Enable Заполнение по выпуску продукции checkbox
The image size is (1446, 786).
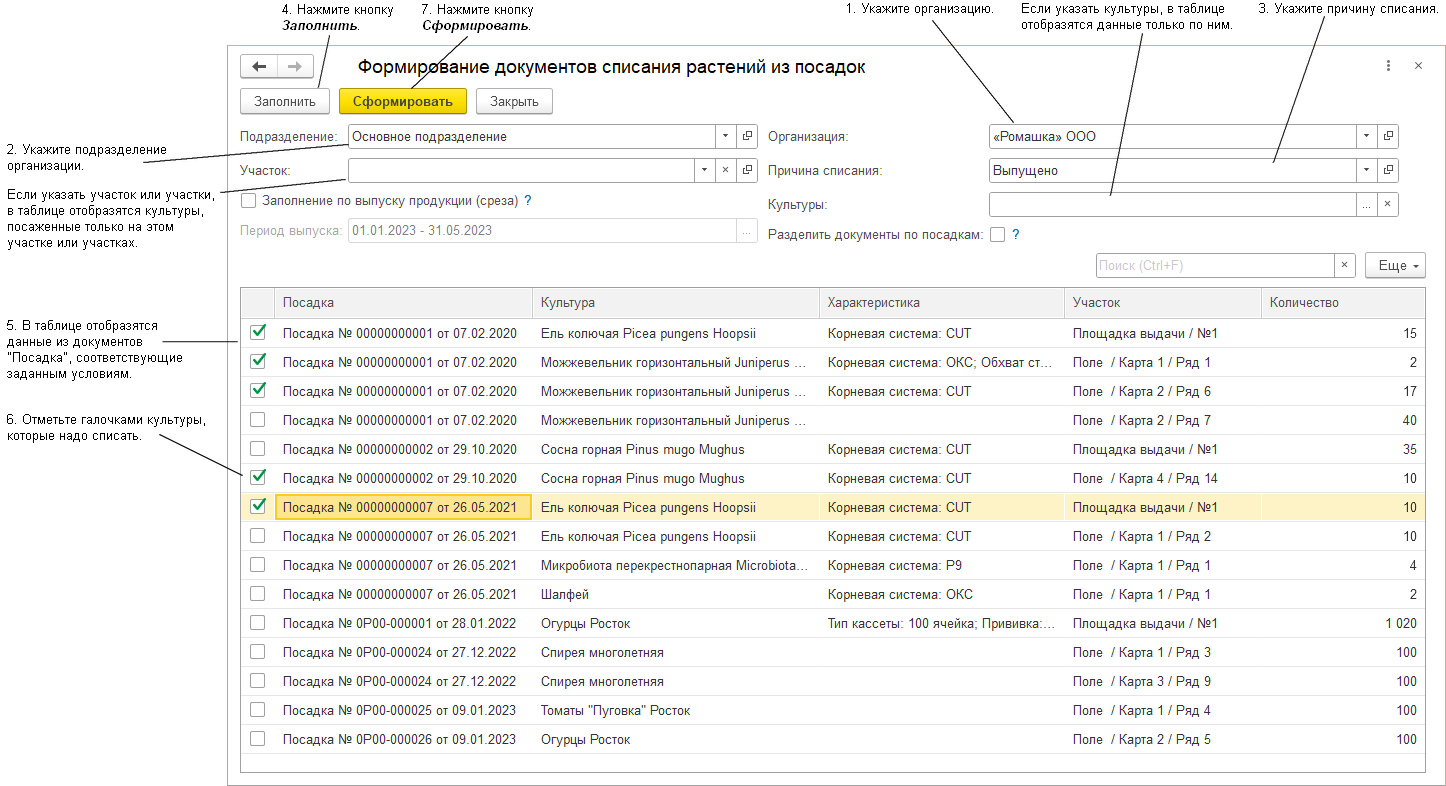pos(249,201)
